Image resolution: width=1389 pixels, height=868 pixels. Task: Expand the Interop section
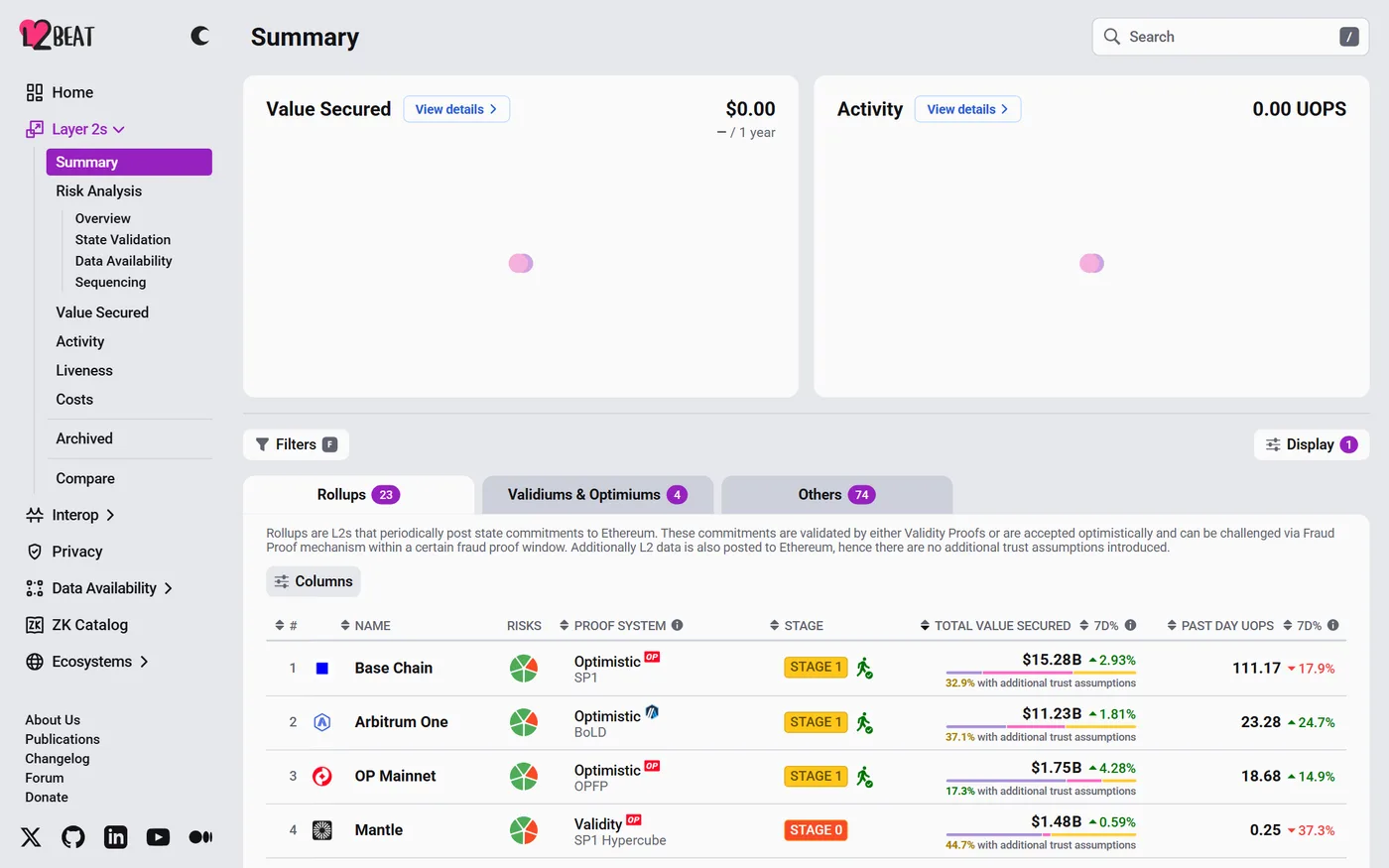69,515
